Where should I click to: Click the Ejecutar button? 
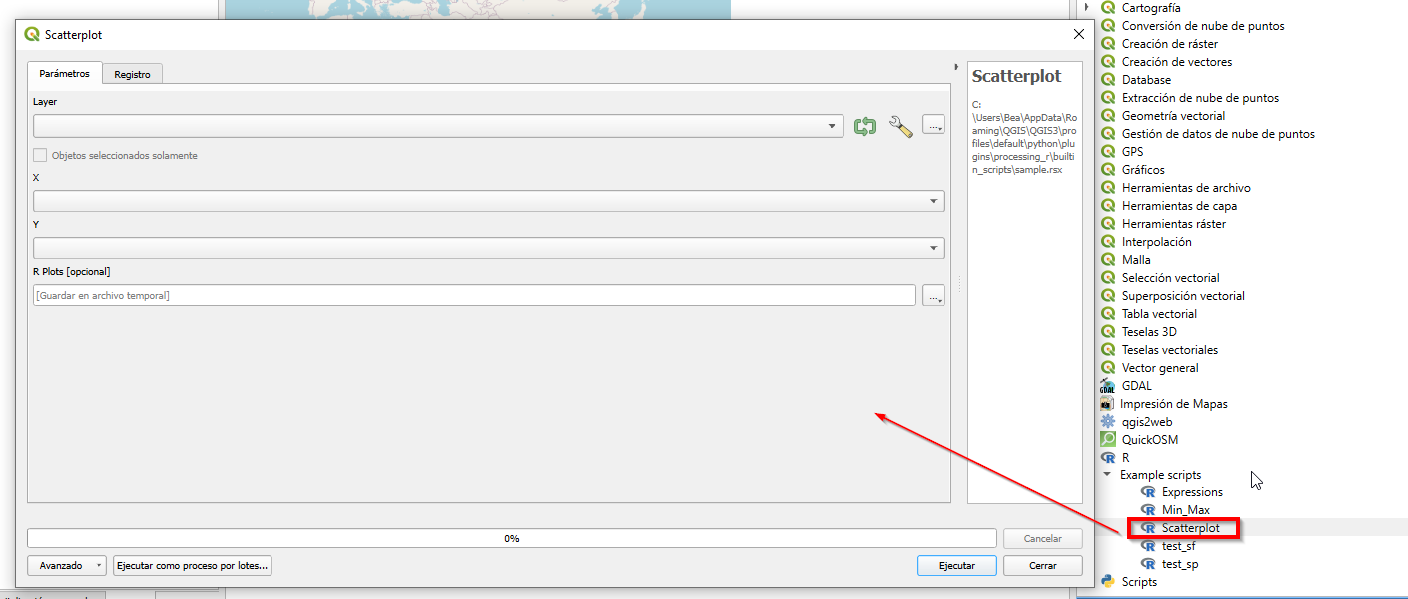pos(957,565)
